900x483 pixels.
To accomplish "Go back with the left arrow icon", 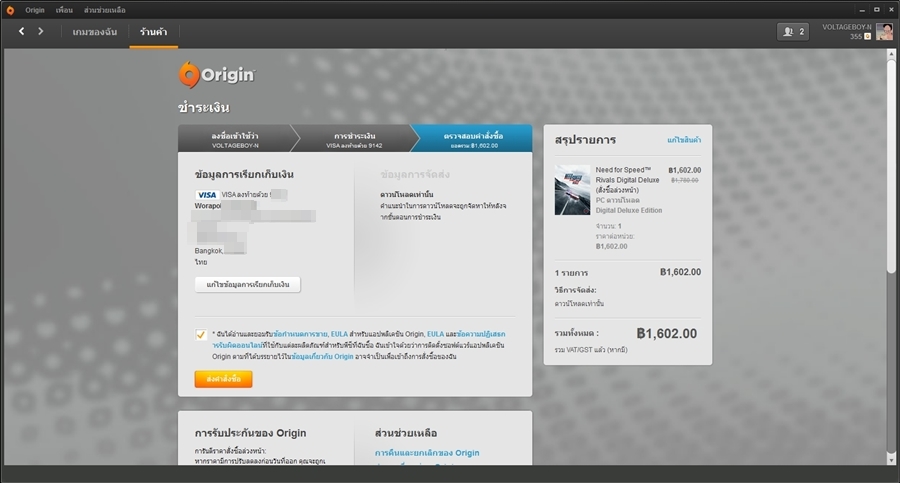I will tap(21, 31).
